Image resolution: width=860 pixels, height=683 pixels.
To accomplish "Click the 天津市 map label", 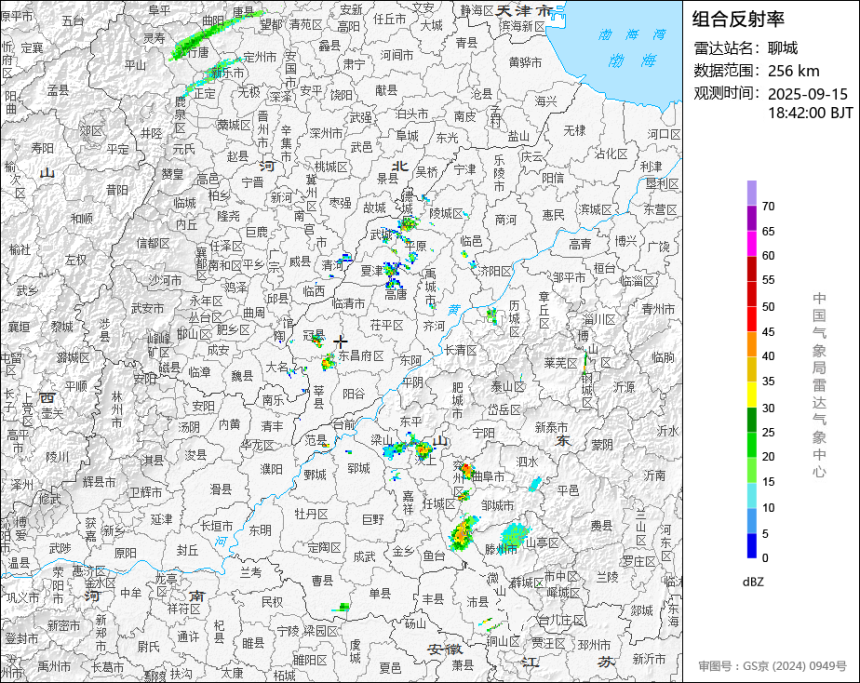I will point(525,10).
